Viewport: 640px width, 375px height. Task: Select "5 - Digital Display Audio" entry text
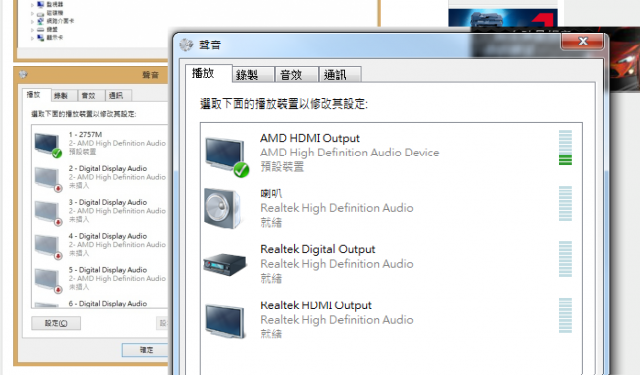click(108, 270)
